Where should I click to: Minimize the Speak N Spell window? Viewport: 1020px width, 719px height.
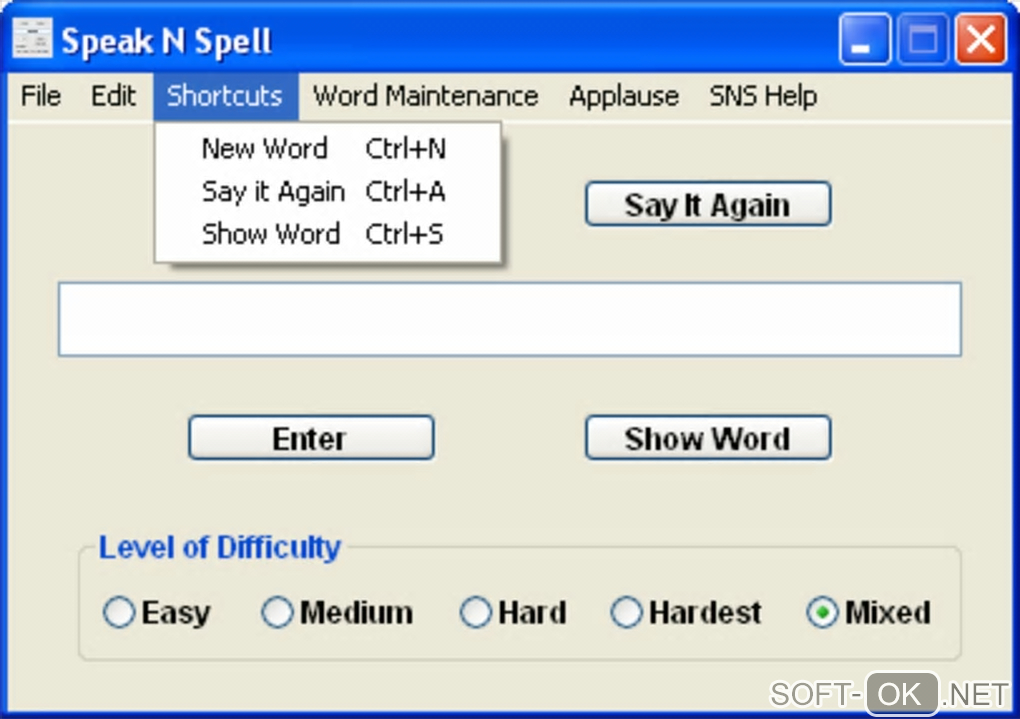pyautogui.click(x=865, y=40)
